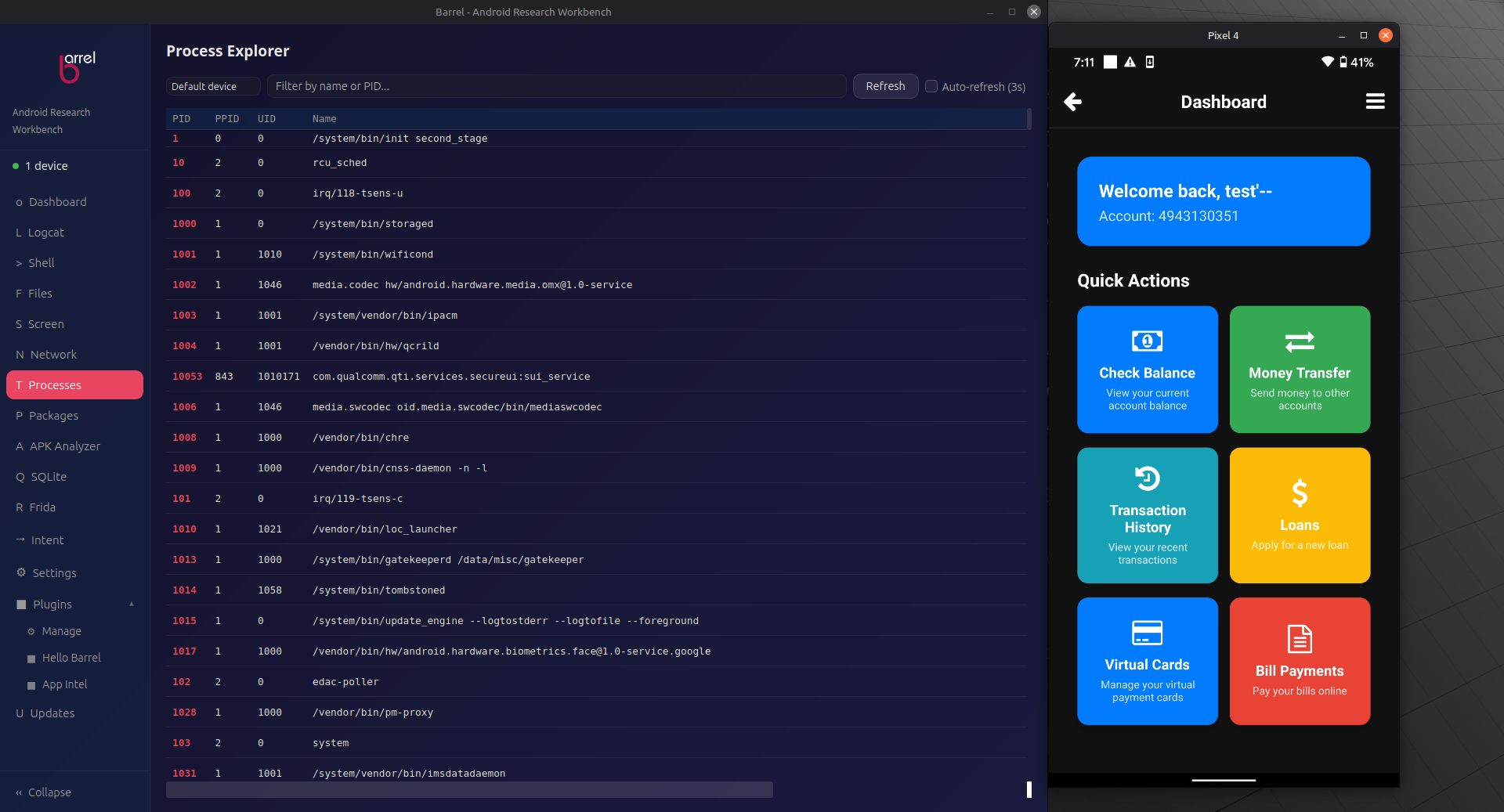
Task: Select /system/bin/tombstoned row
Action: pos(597,590)
